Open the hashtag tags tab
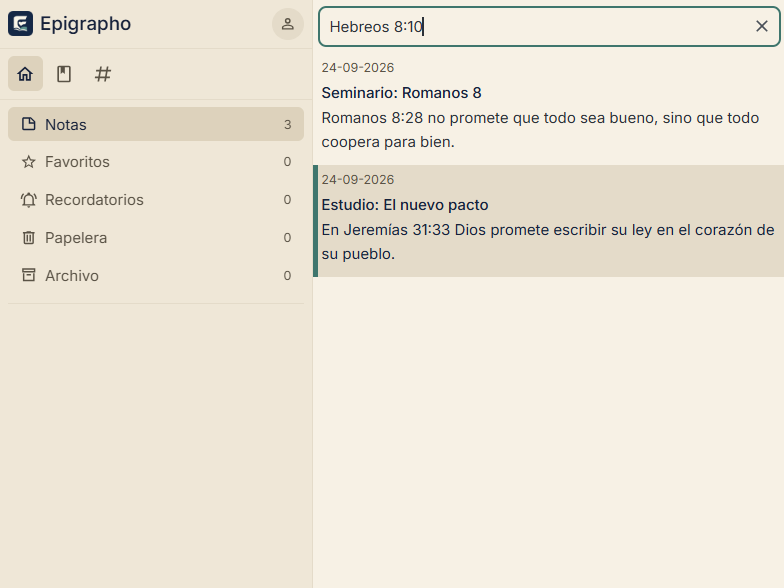 [x=103, y=74]
